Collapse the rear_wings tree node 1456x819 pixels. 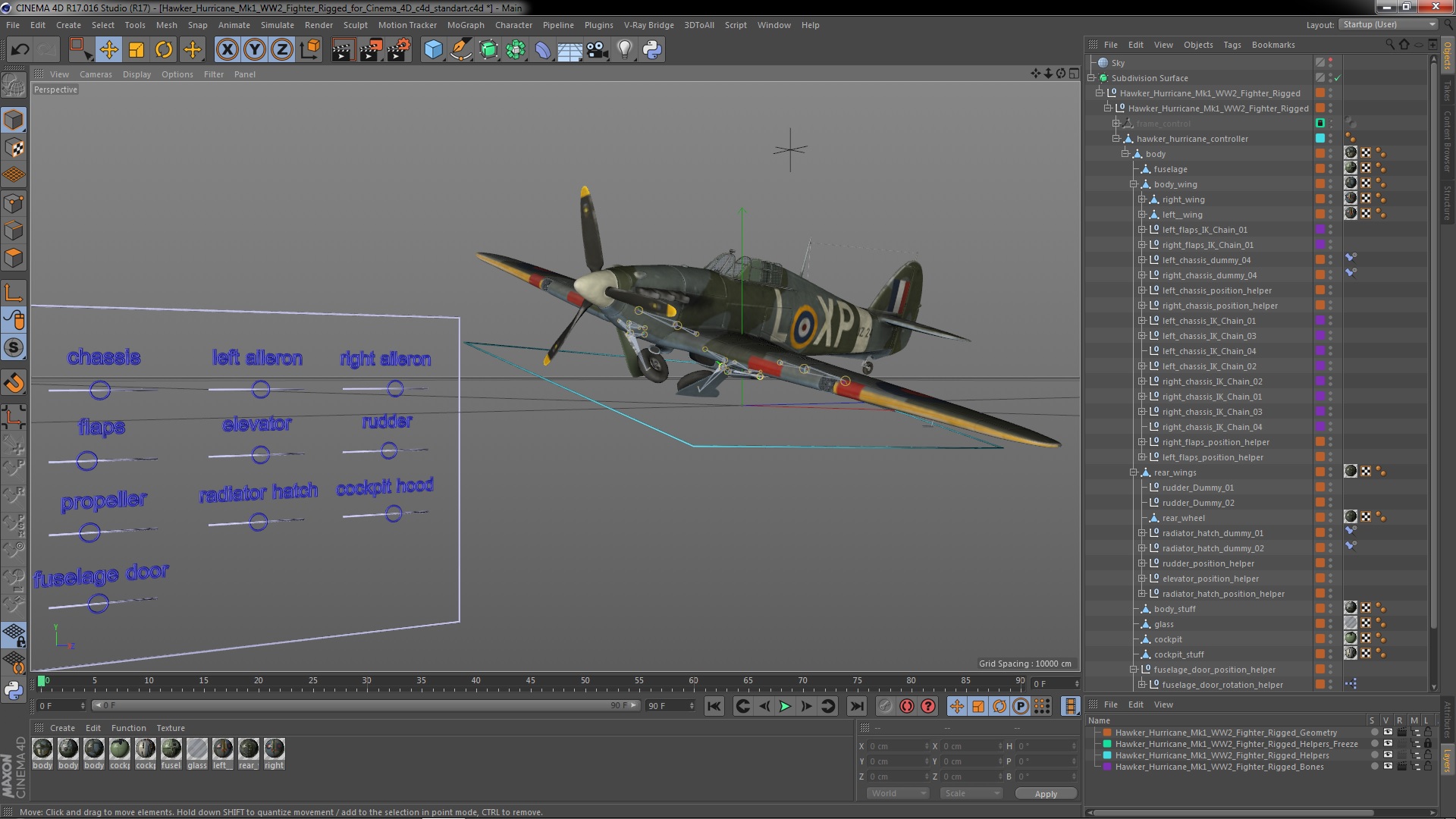(x=1134, y=472)
